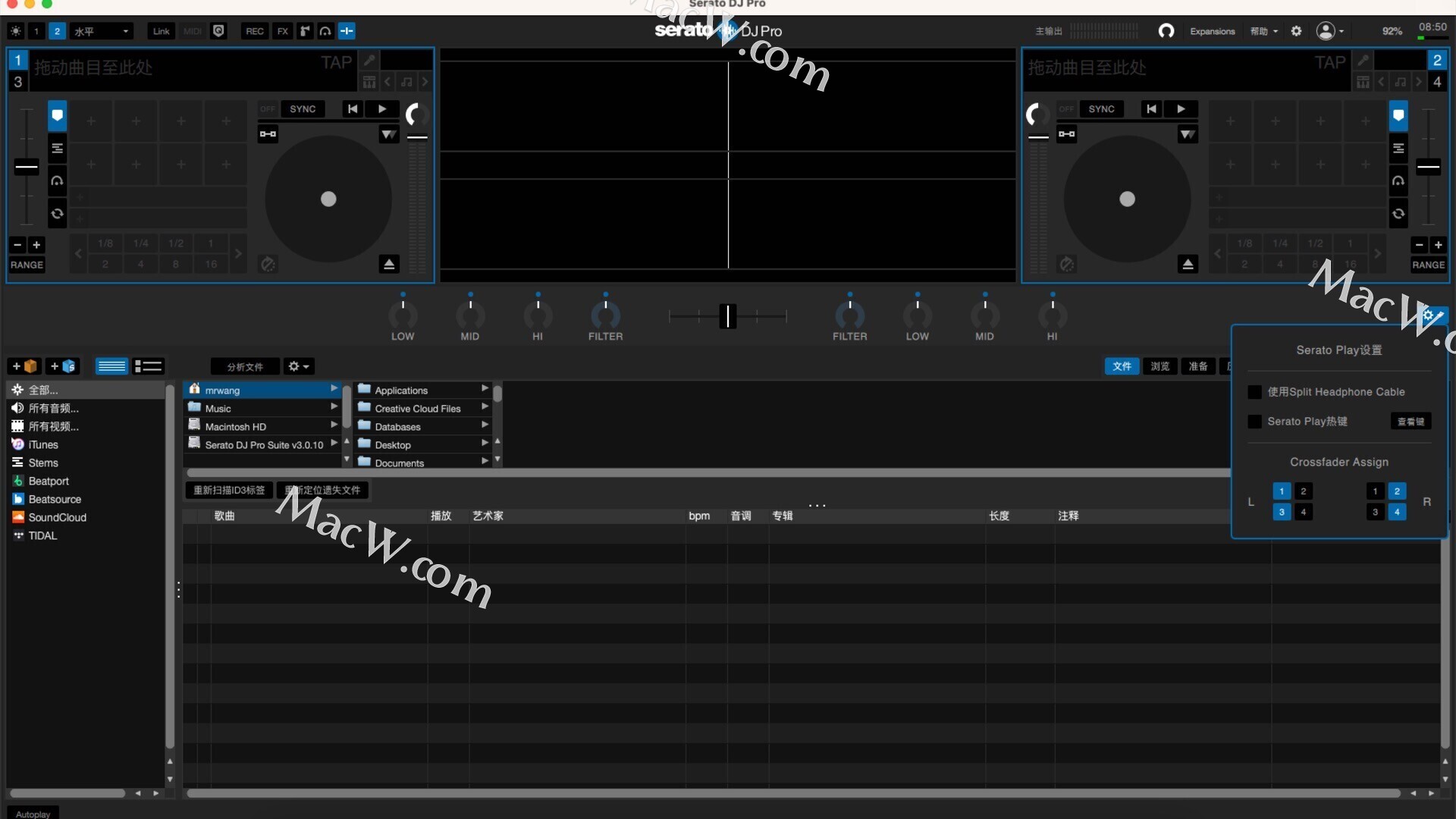Viewport: 1456px width, 819px height.
Task: Play the left deck
Action: coord(381,109)
